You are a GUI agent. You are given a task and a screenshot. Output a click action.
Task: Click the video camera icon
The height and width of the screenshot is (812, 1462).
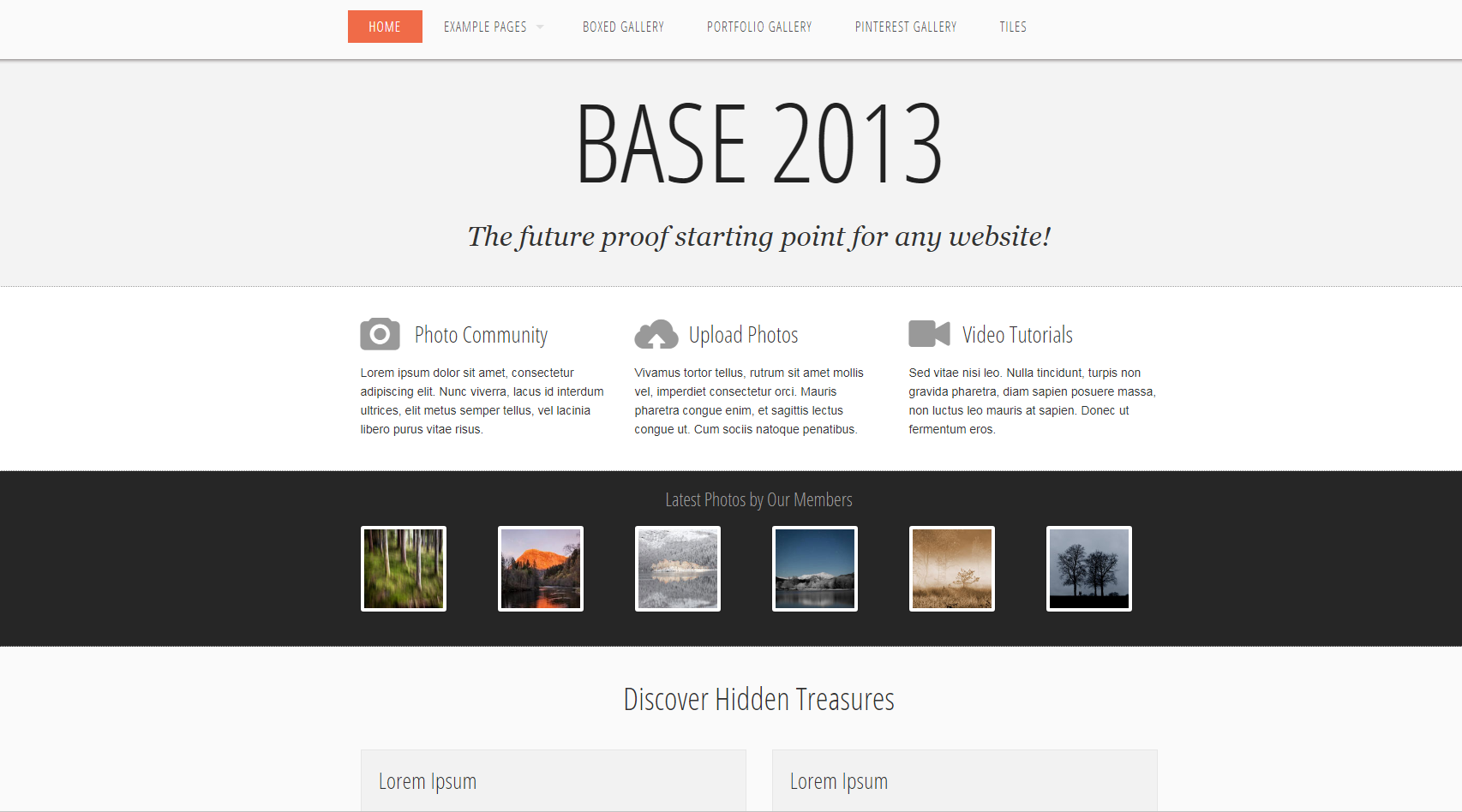929,334
